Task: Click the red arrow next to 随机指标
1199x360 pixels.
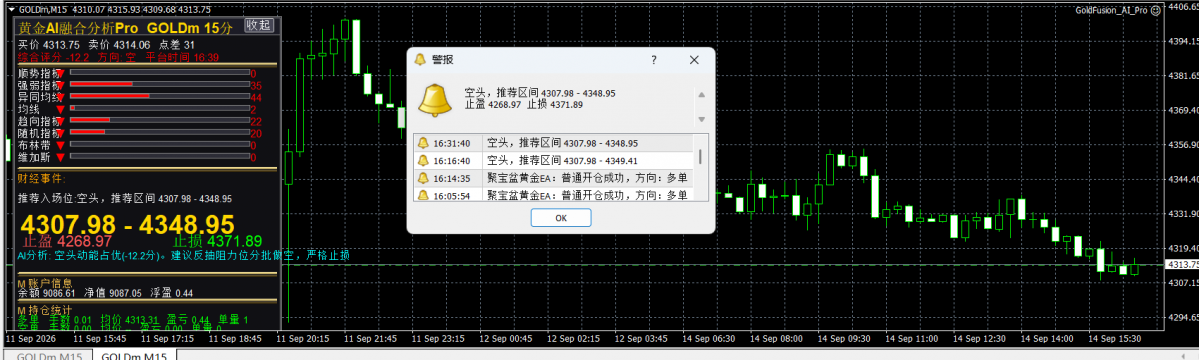Action: 60,133
